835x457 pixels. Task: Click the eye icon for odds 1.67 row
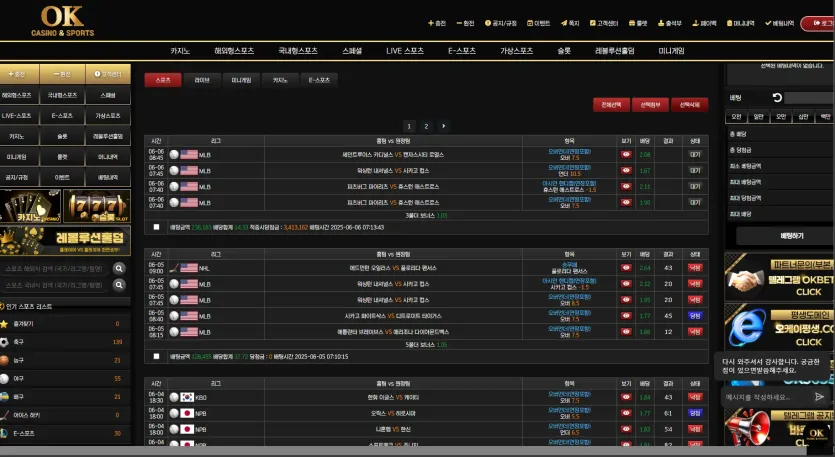pyautogui.click(x=626, y=170)
